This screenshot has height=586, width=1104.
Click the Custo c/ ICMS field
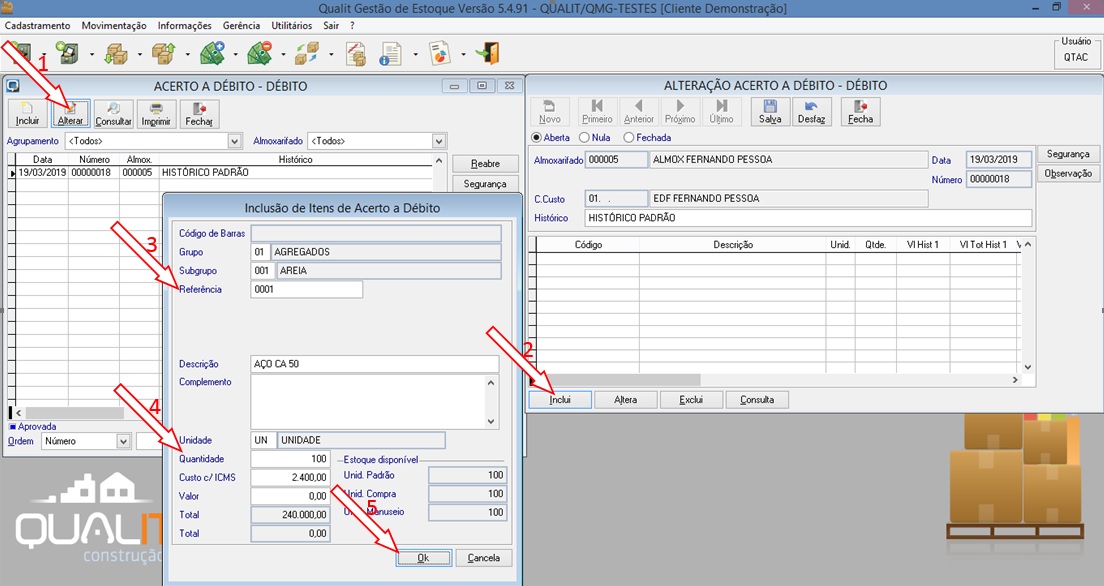(x=291, y=478)
